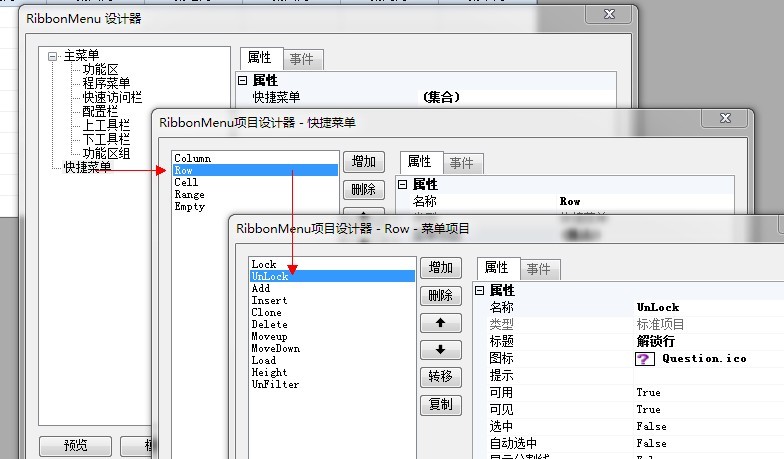The height and width of the screenshot is (459, 784).
Task: Click the move-up arrow button in Row designer
Action: pyautogui.click(x=440, y=322)
